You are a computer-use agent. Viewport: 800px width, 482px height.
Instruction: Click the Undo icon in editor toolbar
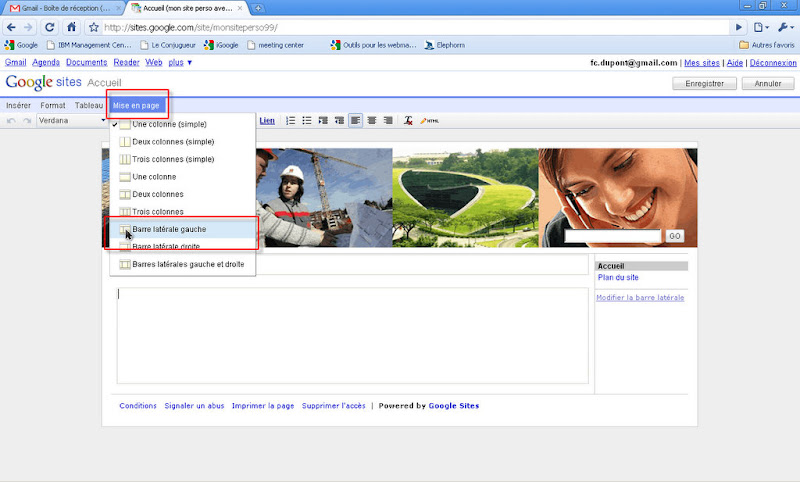tap(11, 121)
